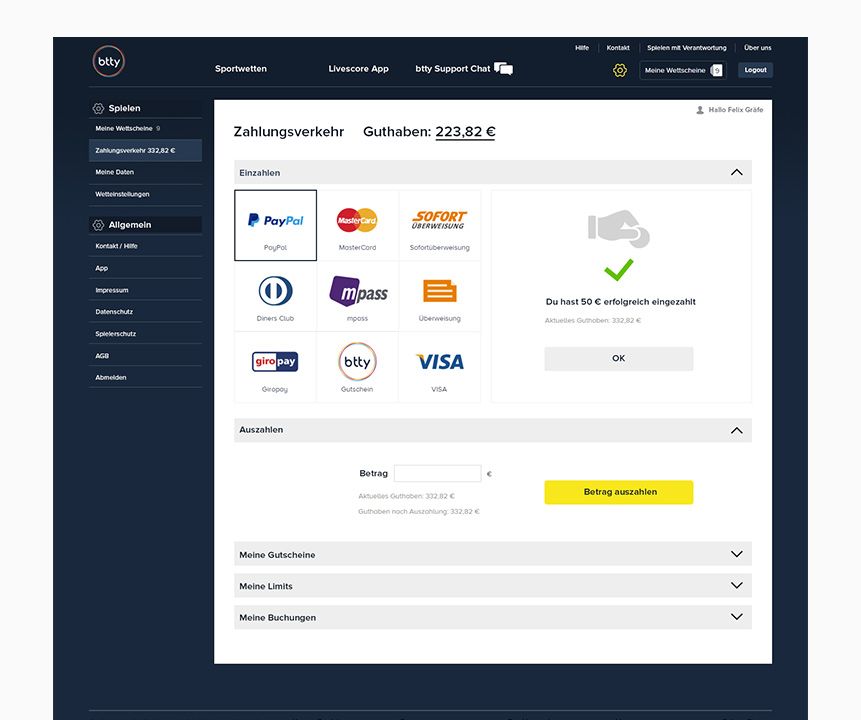The height and width of the screenshot is (720, 861).
Task: Pick Diners Club payment method
Action: coord(275,296)
